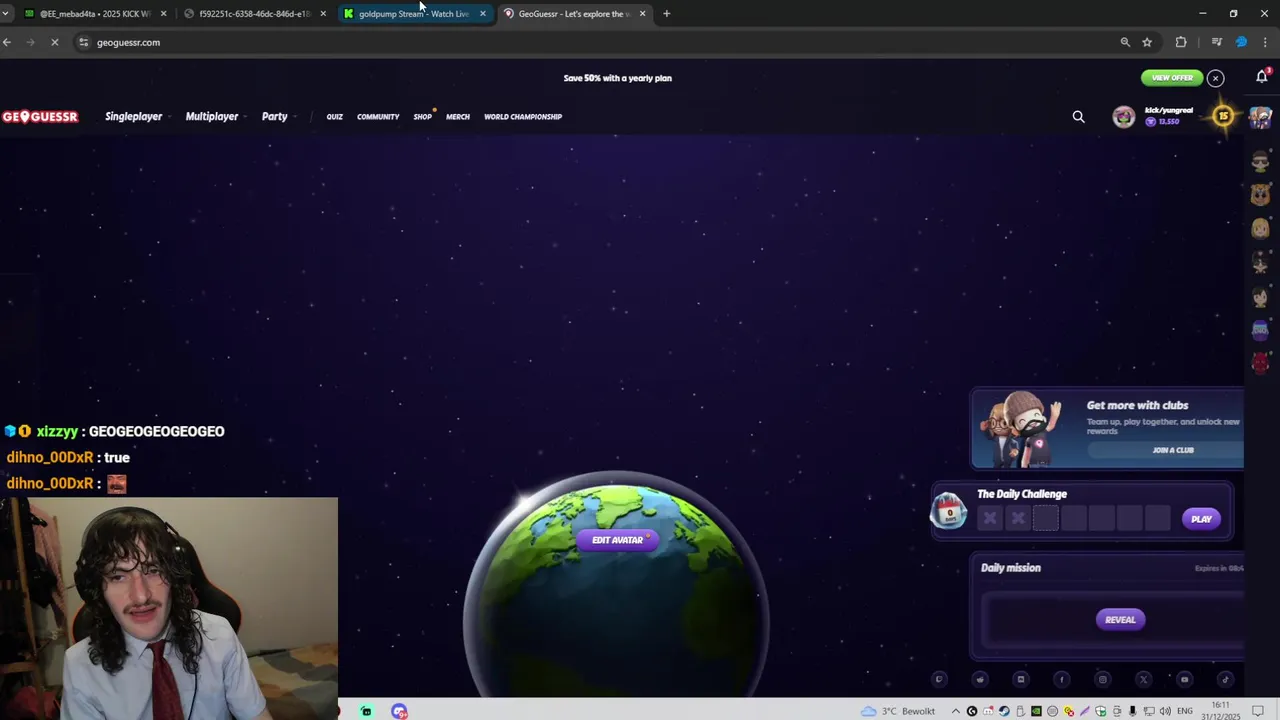The height and width of the screenshot is (720, 1280).
Task: Select the sunglasses friend avatar in sidebar
Action: (x=1260, y=161)
